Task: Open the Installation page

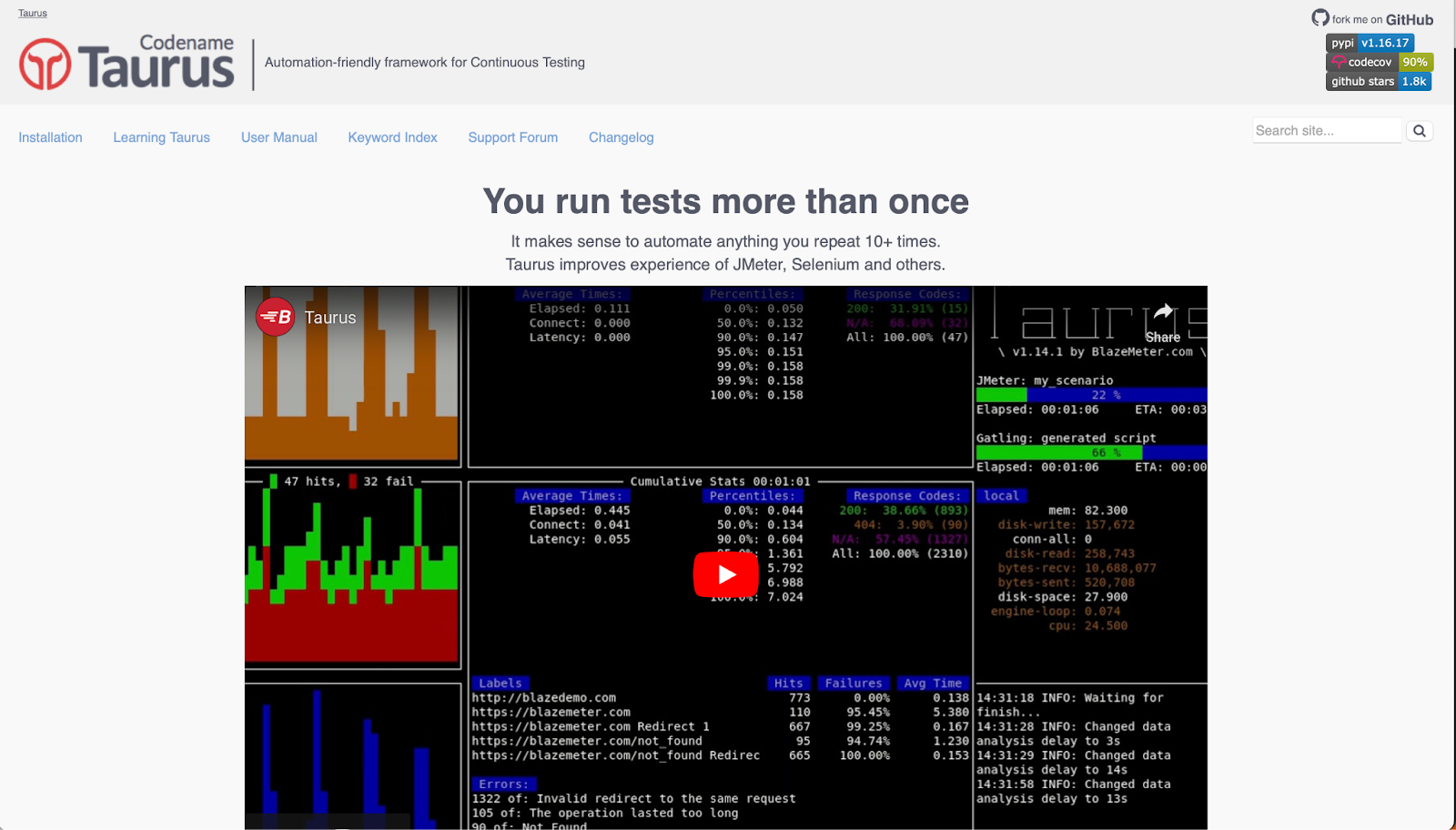Action: 50,137
